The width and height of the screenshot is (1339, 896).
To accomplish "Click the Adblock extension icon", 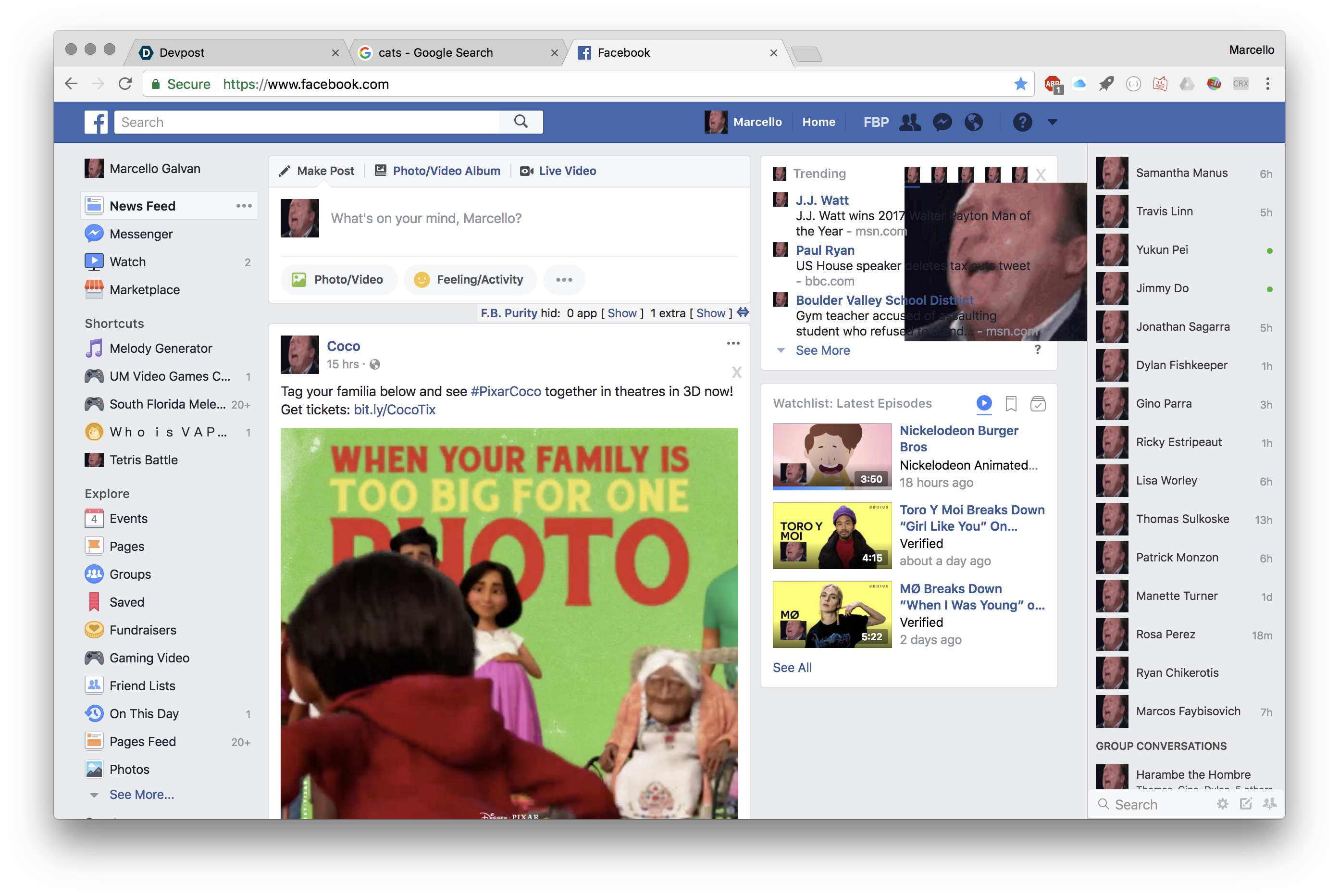I will point(1052,84).
